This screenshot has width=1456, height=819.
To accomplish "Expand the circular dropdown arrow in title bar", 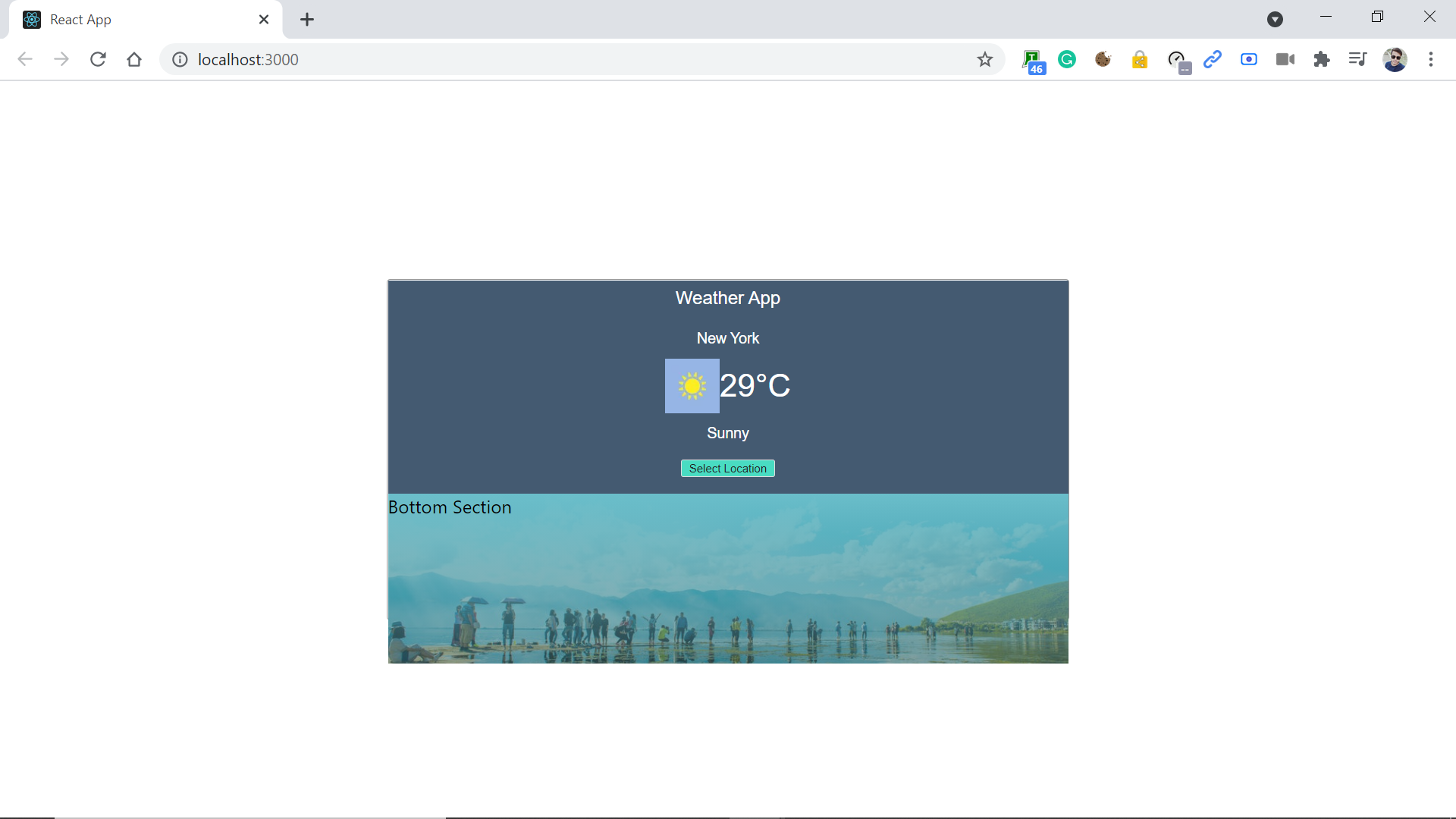I will pos(1275,20).
